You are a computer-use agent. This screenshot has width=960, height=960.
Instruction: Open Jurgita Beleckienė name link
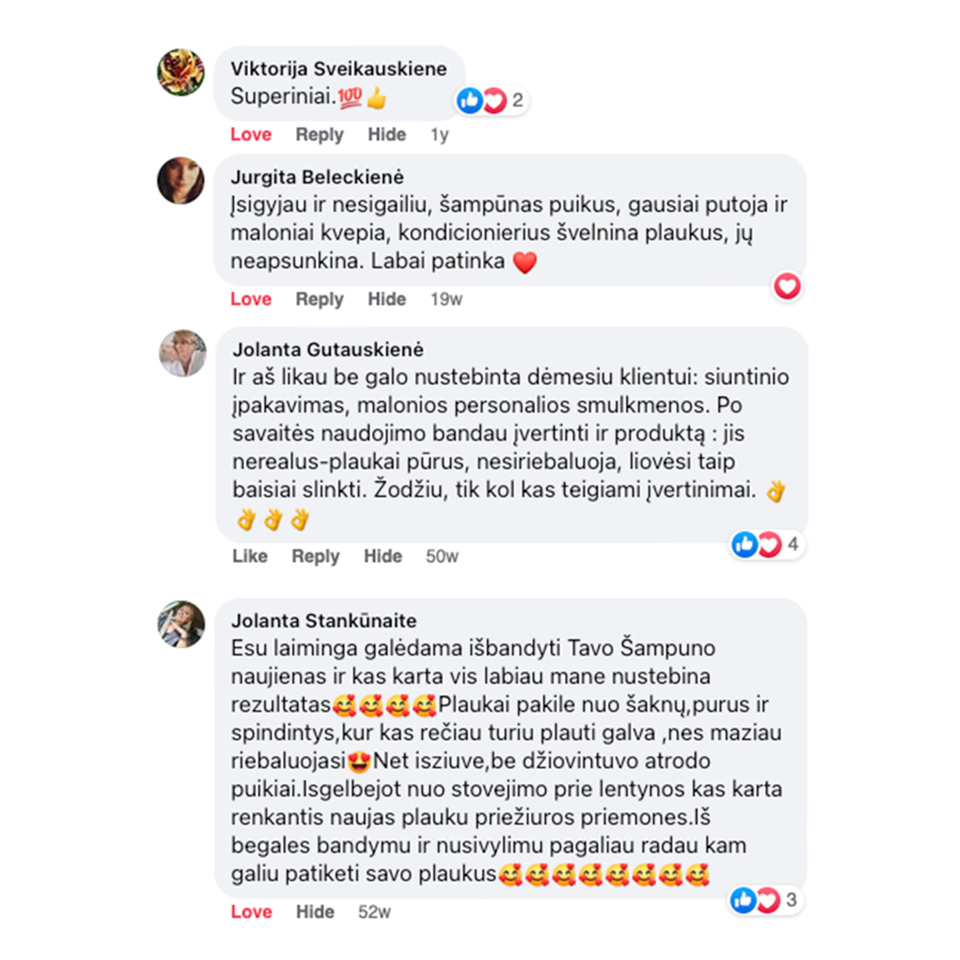(317, 178)
